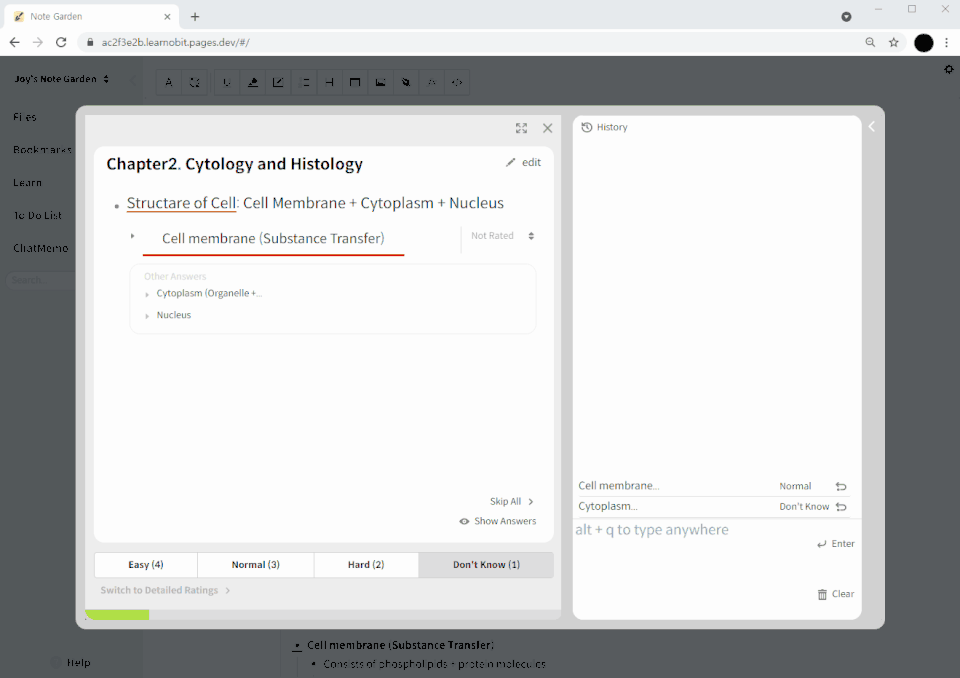The image size is (960, 678).
Task: Go back in browser
Action: (x=15, y=42)
